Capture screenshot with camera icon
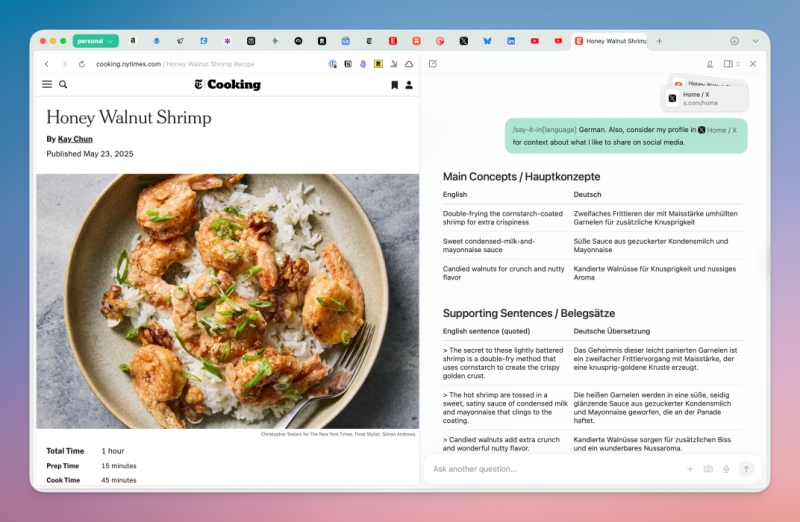The image size is (800, 522). (708, 469)
